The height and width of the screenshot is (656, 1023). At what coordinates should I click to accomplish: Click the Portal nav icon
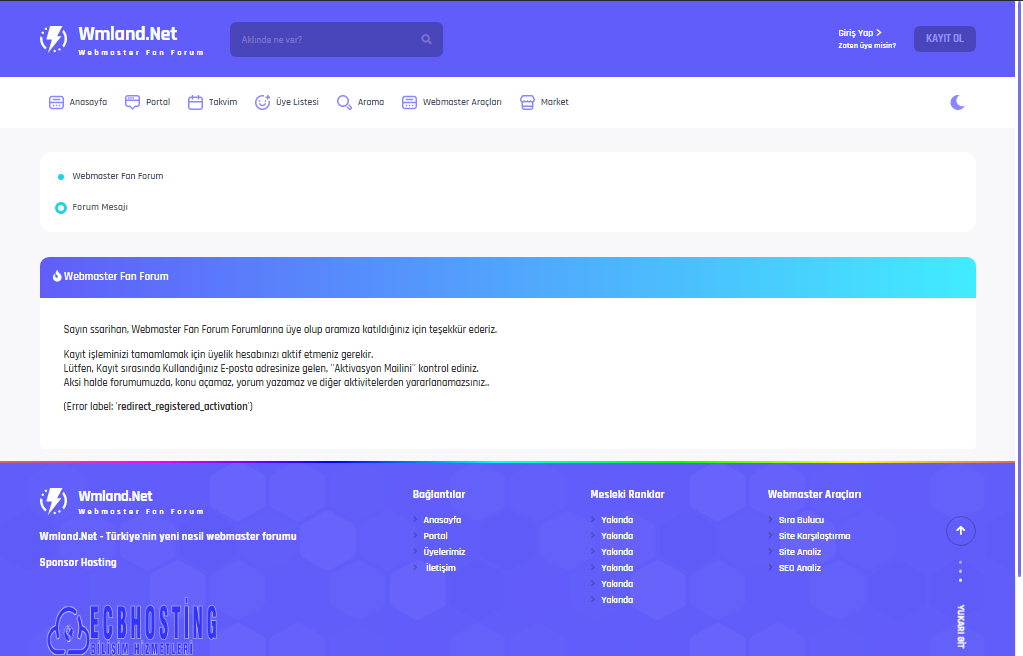tap(132, 102)
